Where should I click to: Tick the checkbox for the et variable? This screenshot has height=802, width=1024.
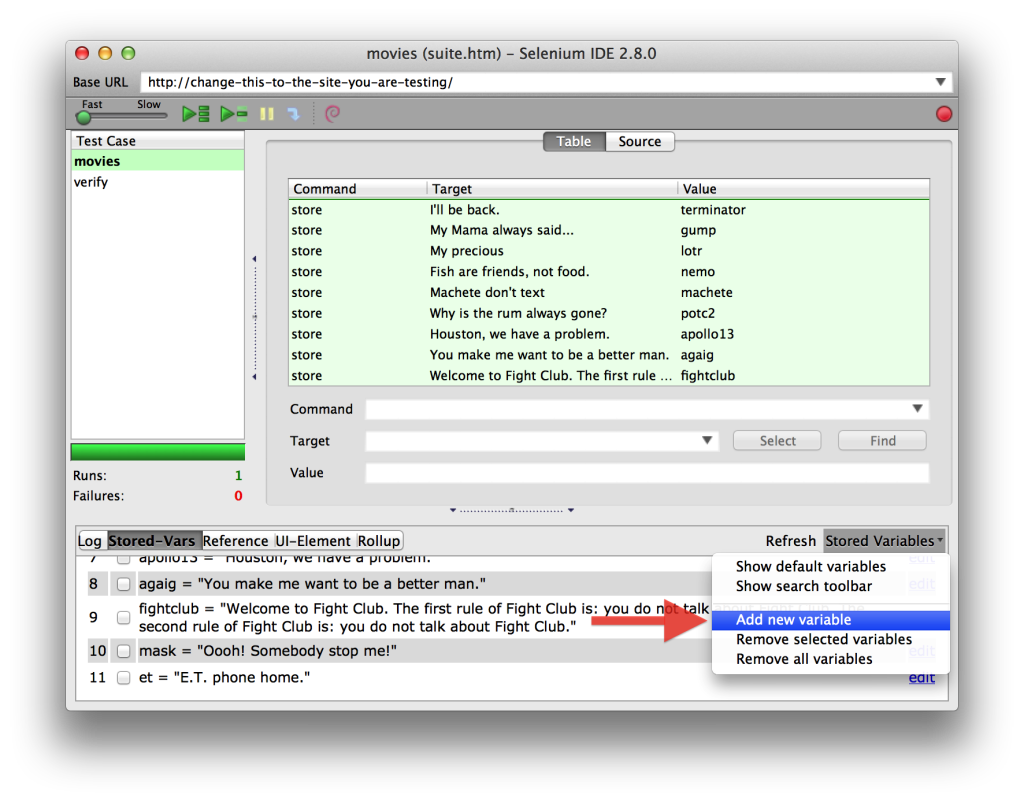(123, 678)
